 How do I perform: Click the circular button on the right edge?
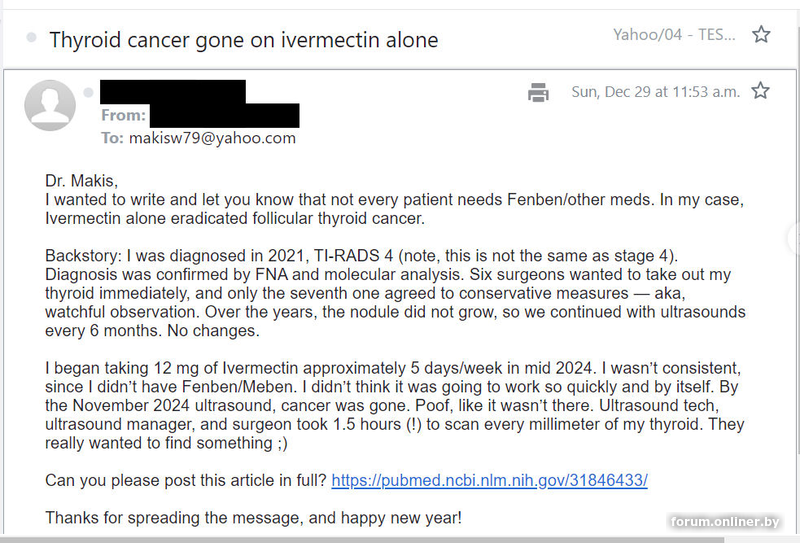click(x=794, y=237)
